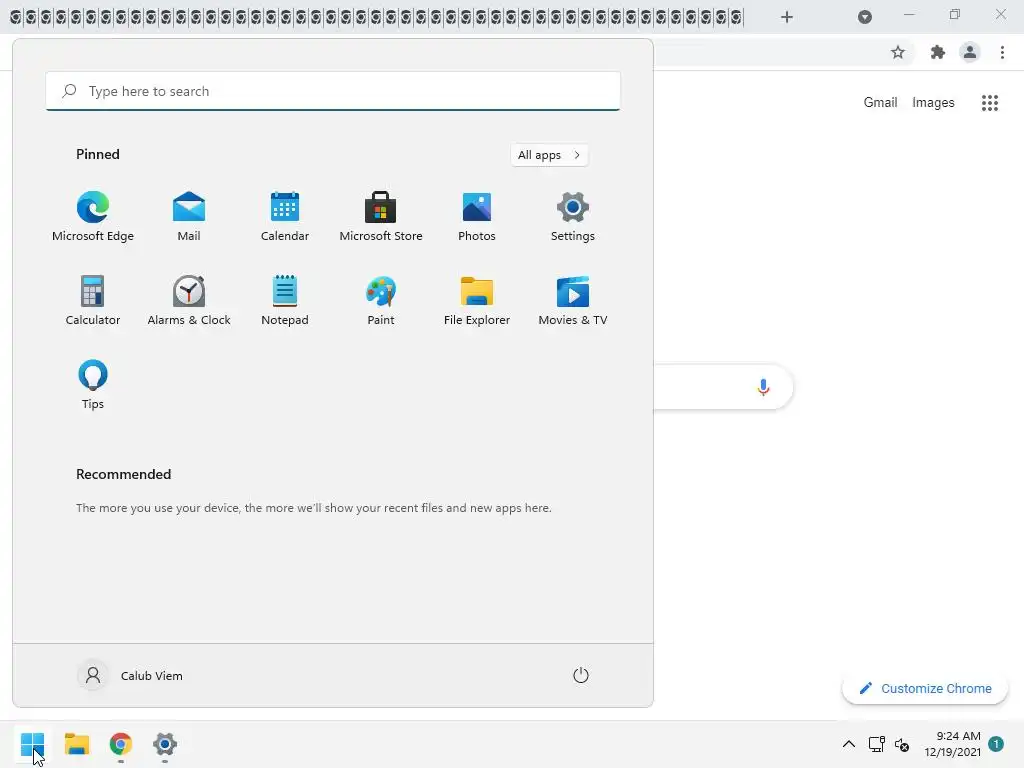
Task: Start voice search with the microphone
Action: pos(763,387)
